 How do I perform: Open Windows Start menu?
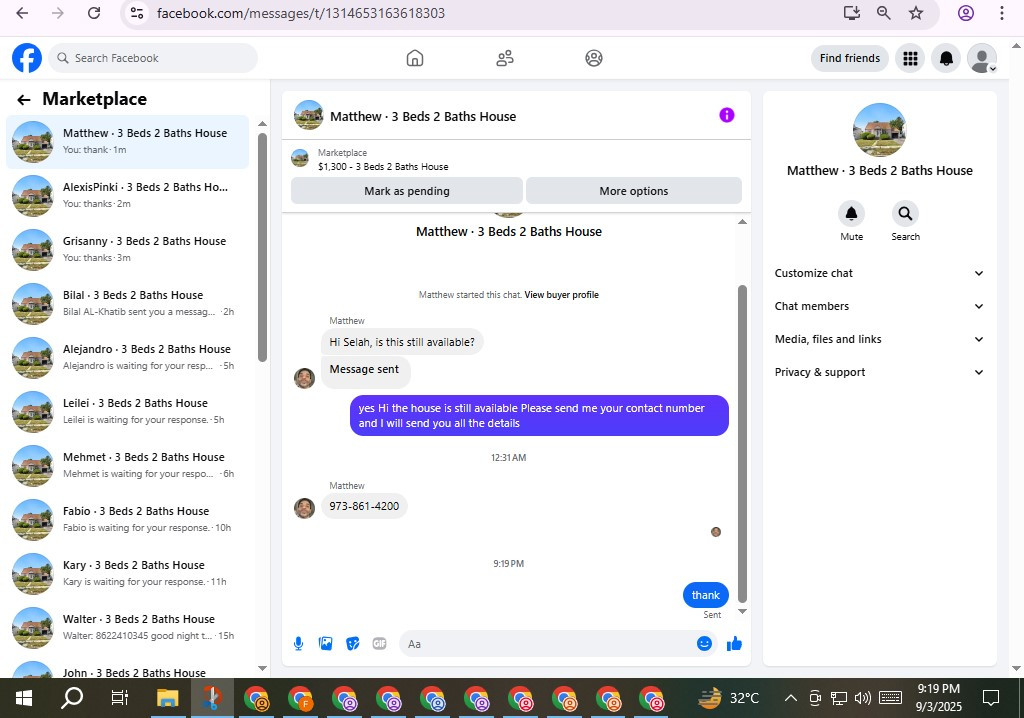24,698
